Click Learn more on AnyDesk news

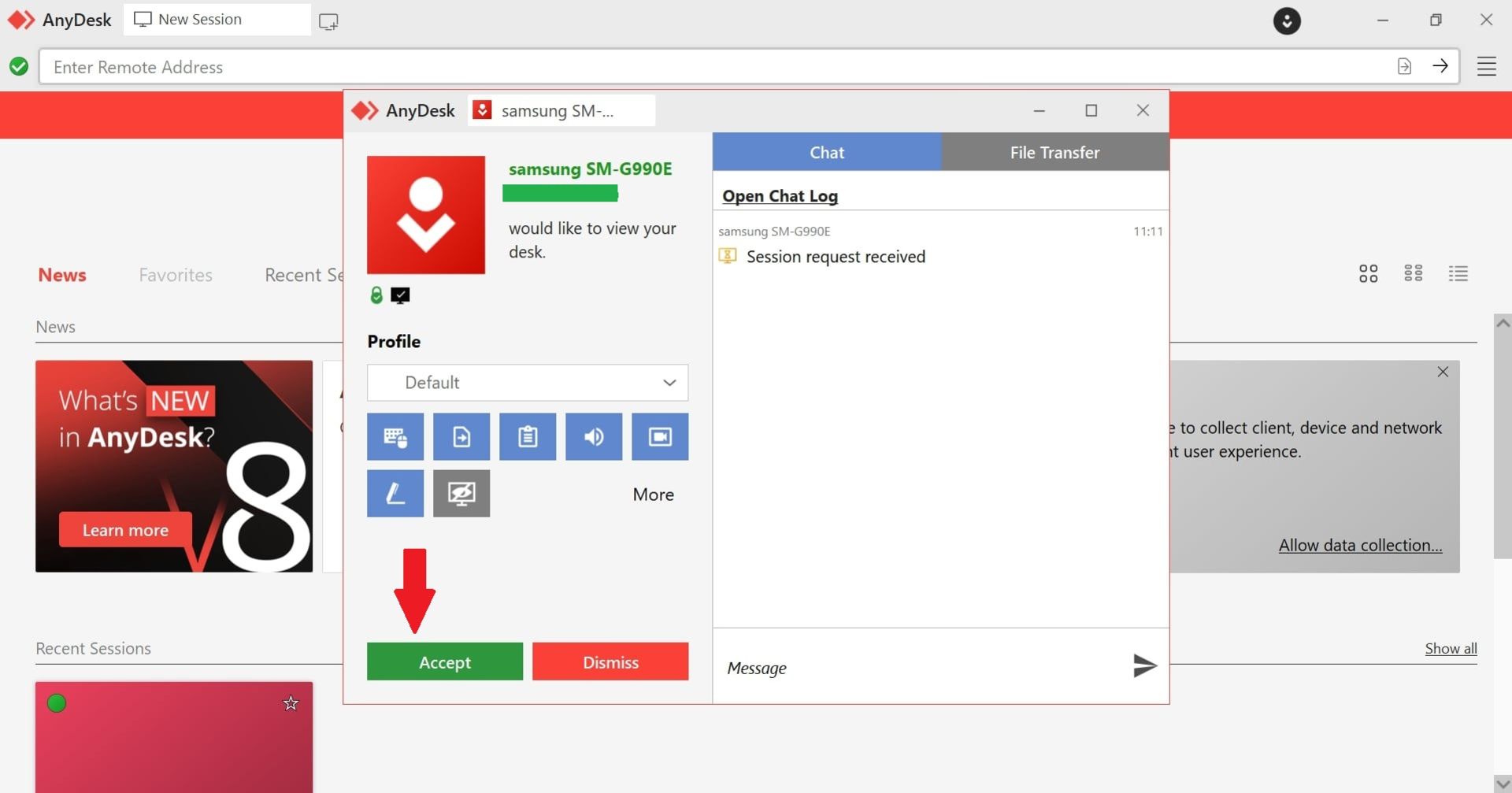coord(125,530)
